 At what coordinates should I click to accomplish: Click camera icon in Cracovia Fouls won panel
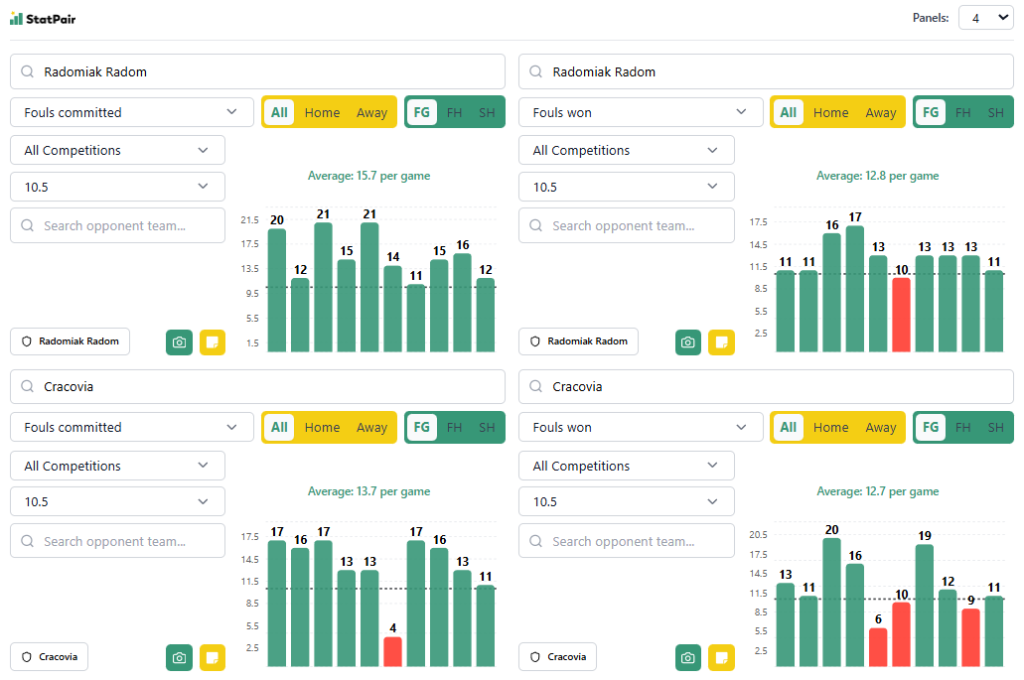(x=688, y=657)
